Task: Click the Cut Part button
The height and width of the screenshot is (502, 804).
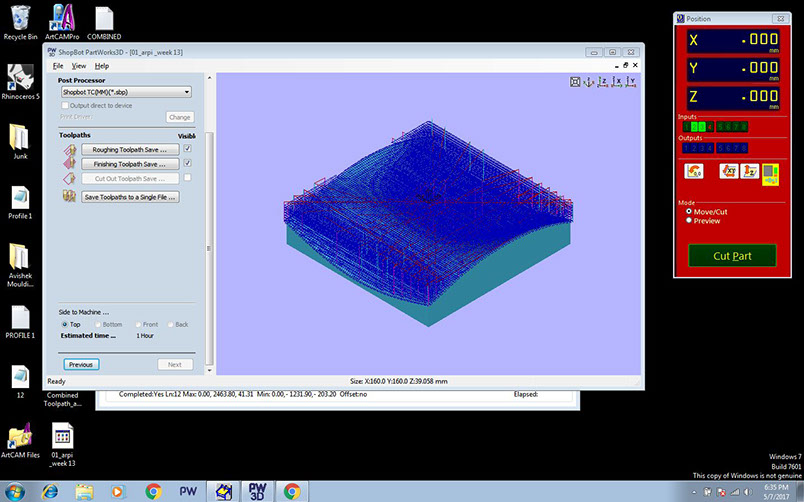Action: coord(732,256)
